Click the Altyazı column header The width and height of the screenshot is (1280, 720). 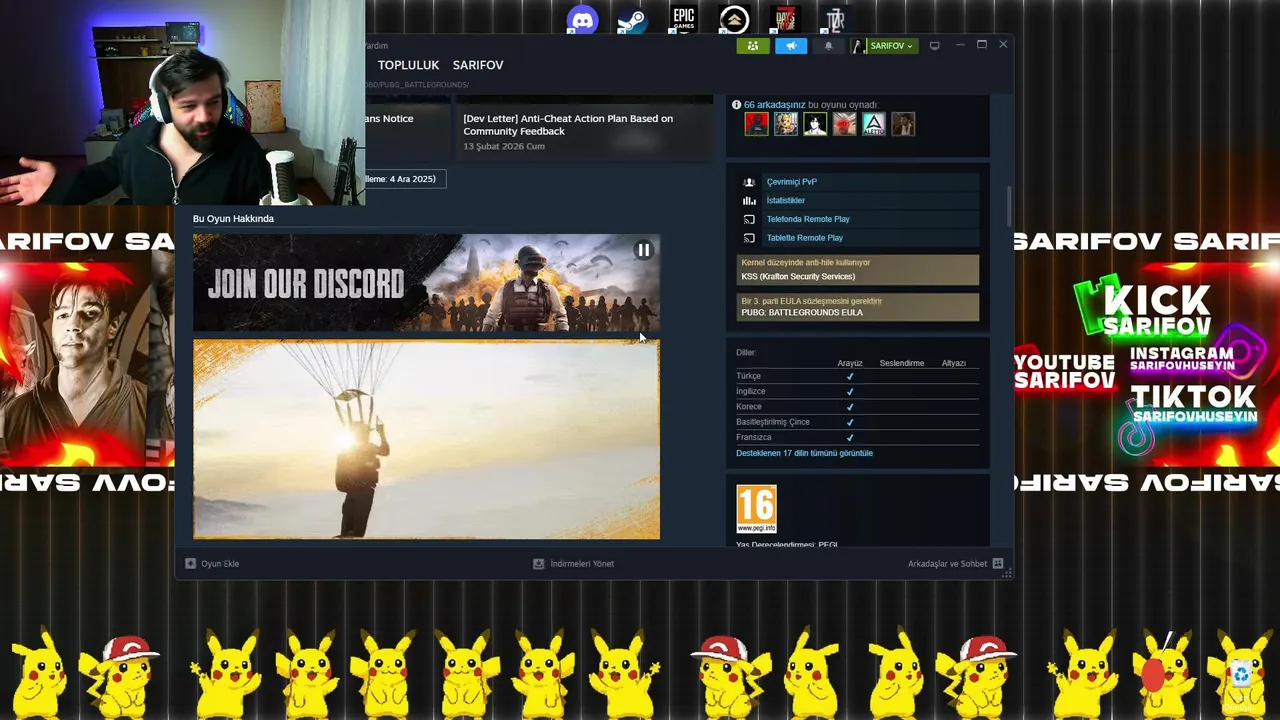[x=953, y=363]
